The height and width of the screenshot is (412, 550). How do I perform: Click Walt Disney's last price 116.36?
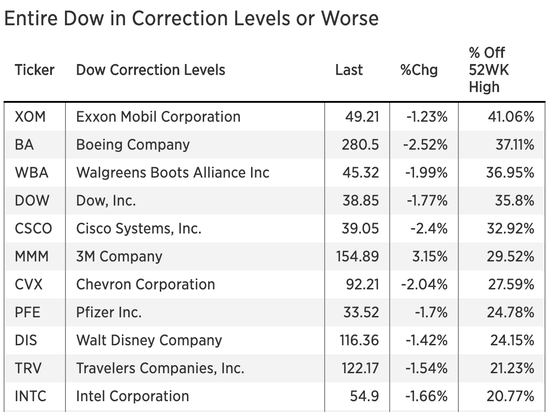[359, 340]
